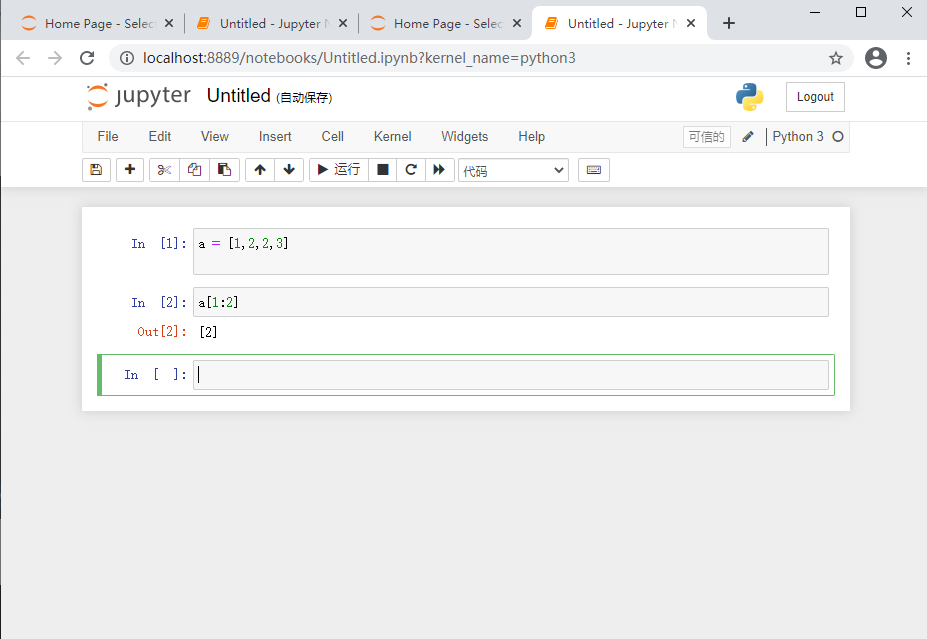Screen dimensions: 927x639
Task: Move the selected cell down
Action: [288, 170]
